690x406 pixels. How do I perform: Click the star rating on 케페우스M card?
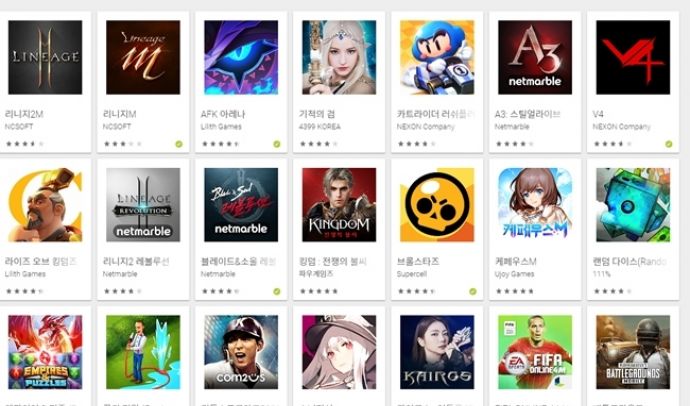[x=515, y=291]
